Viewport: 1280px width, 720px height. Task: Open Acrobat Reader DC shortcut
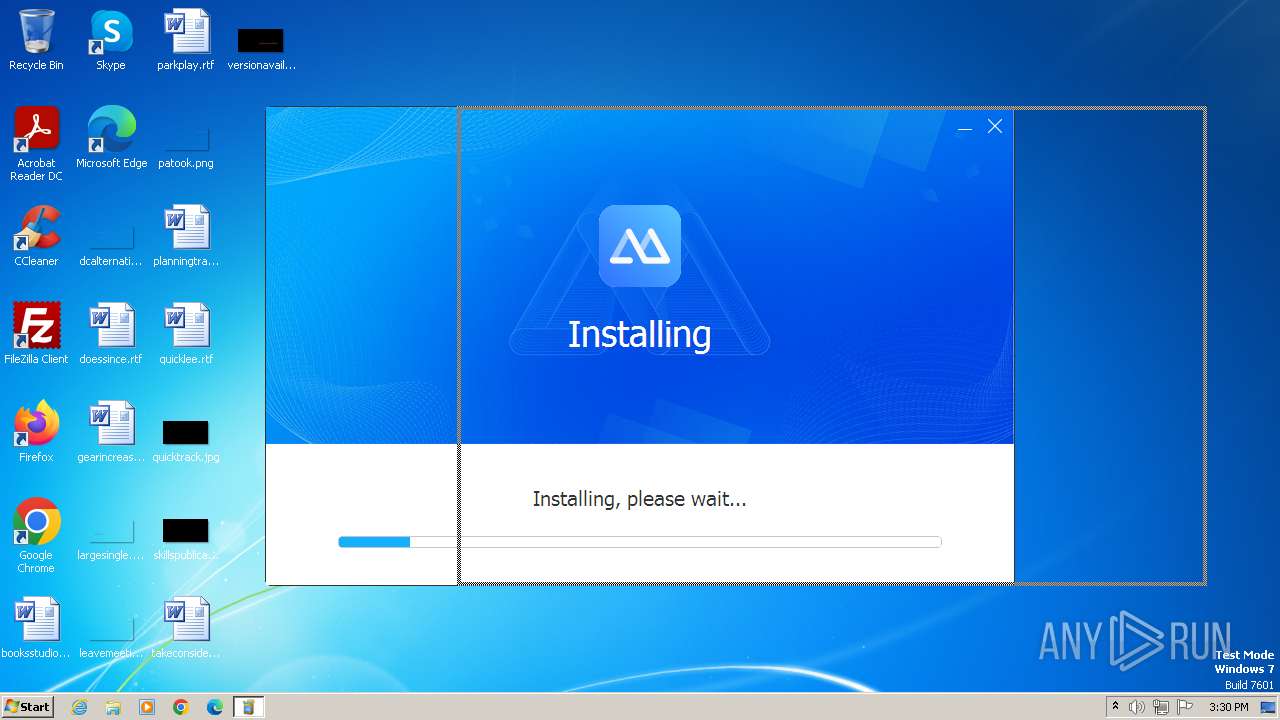click(36, 144)
